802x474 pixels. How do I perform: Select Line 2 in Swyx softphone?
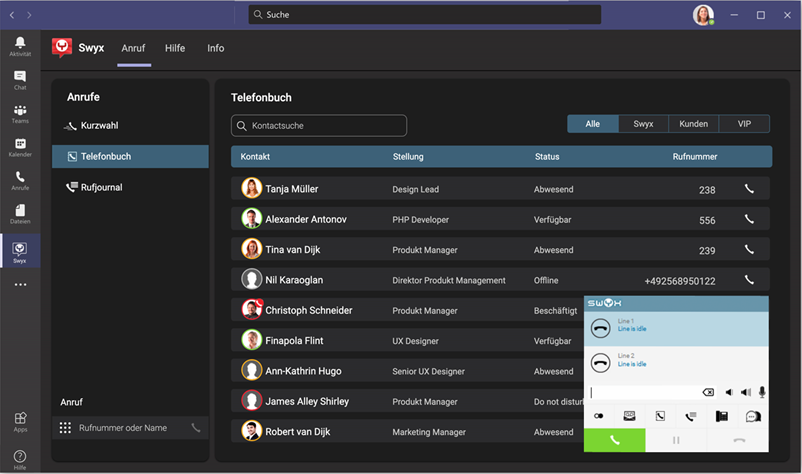pos(676,363)
